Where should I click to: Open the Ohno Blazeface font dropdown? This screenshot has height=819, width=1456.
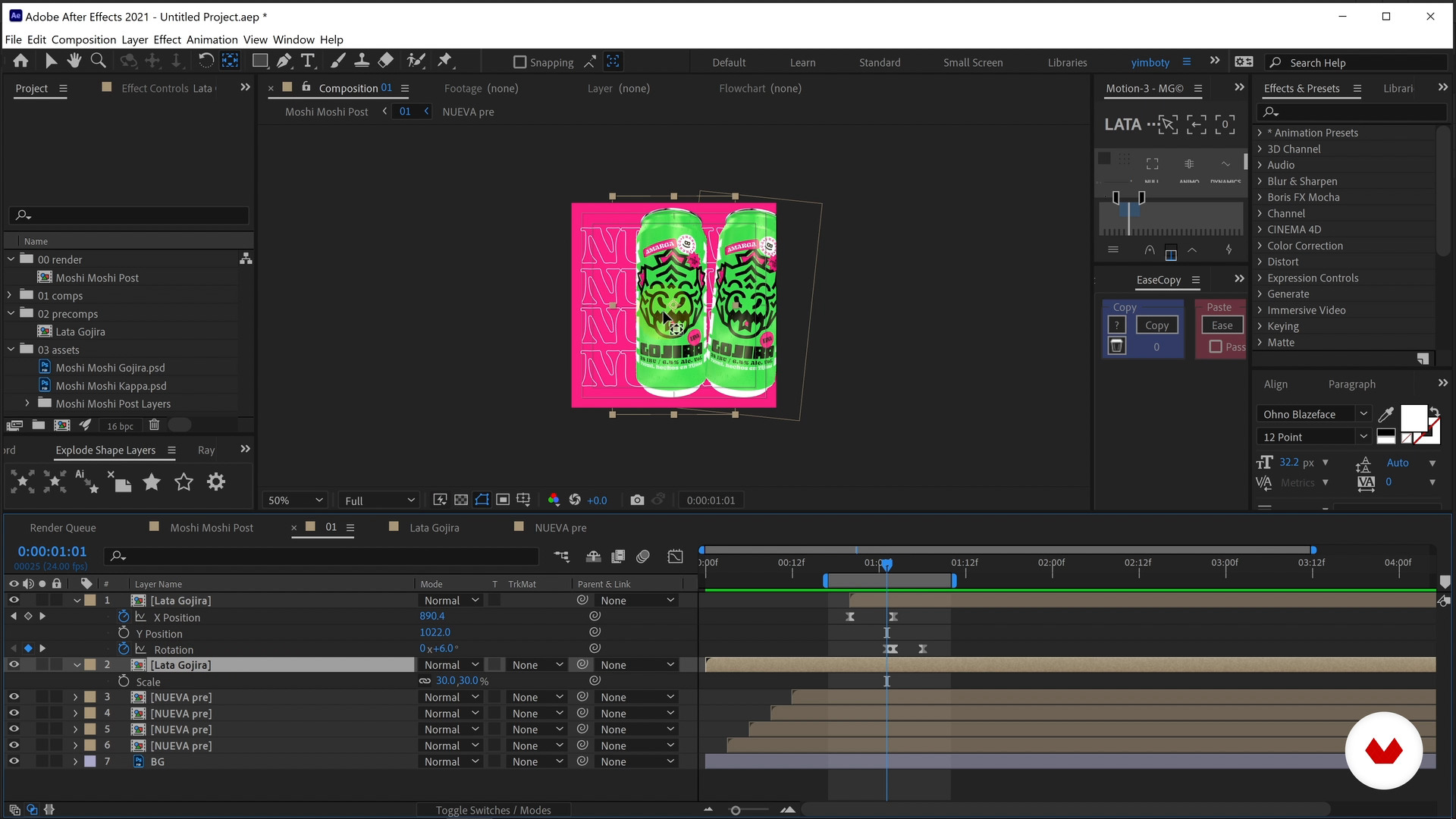tap(1313, 414)
